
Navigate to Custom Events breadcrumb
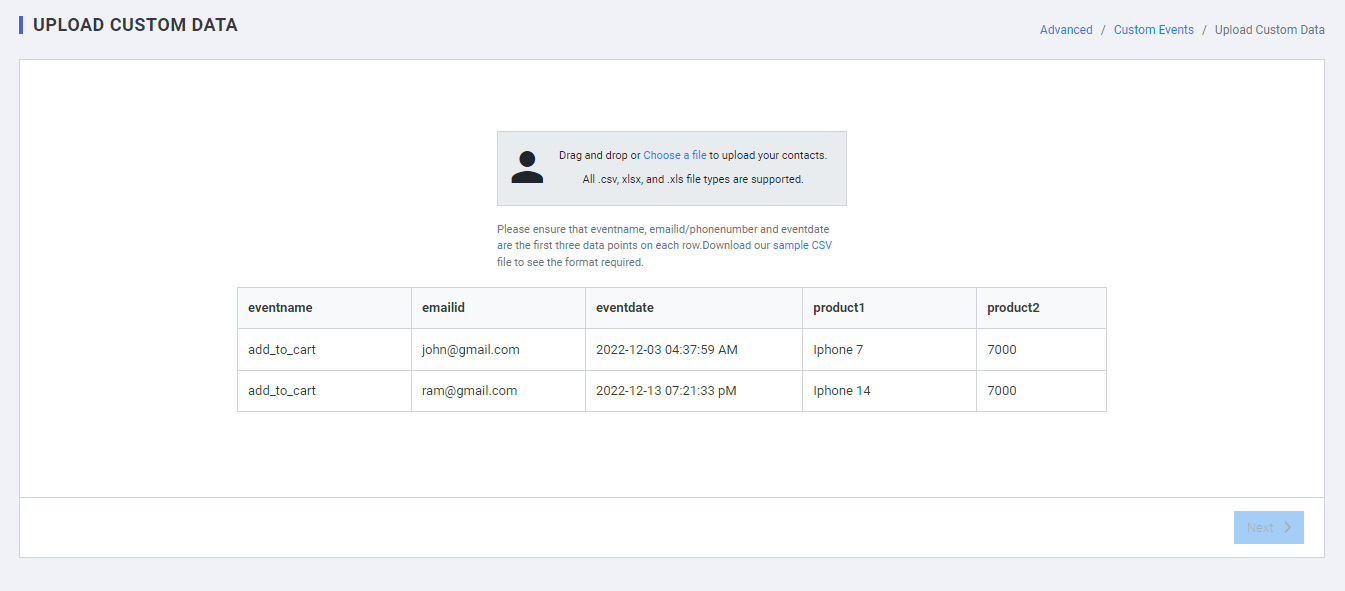(x=1153, y=30)
